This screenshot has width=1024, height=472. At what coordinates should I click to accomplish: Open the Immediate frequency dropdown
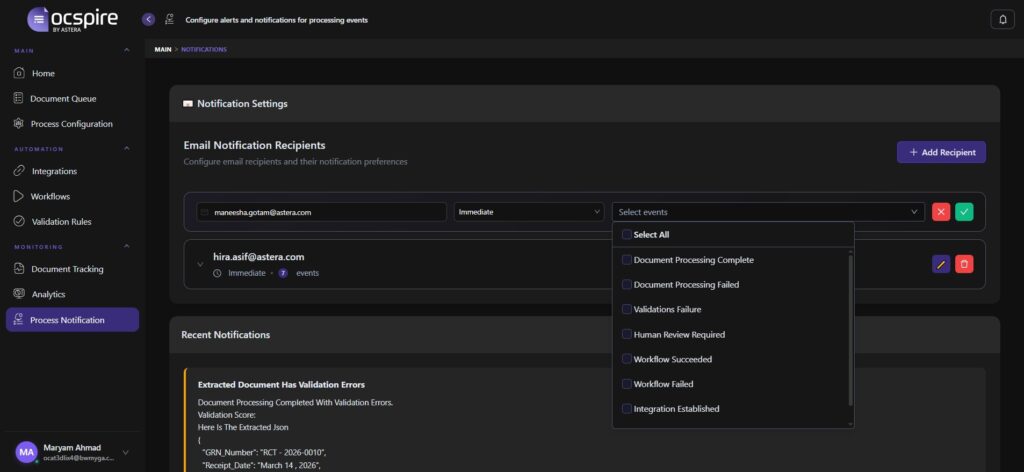(529, 212)
